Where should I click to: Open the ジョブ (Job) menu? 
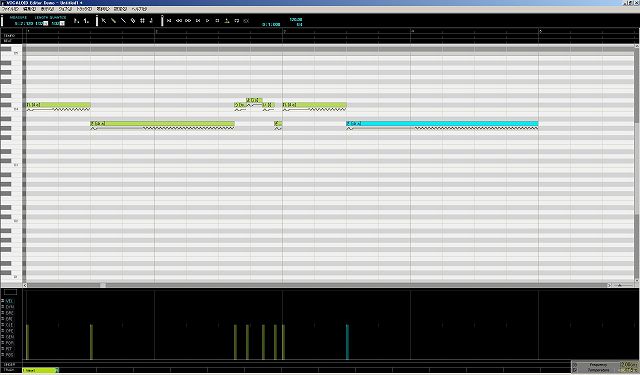coord(65,9)
